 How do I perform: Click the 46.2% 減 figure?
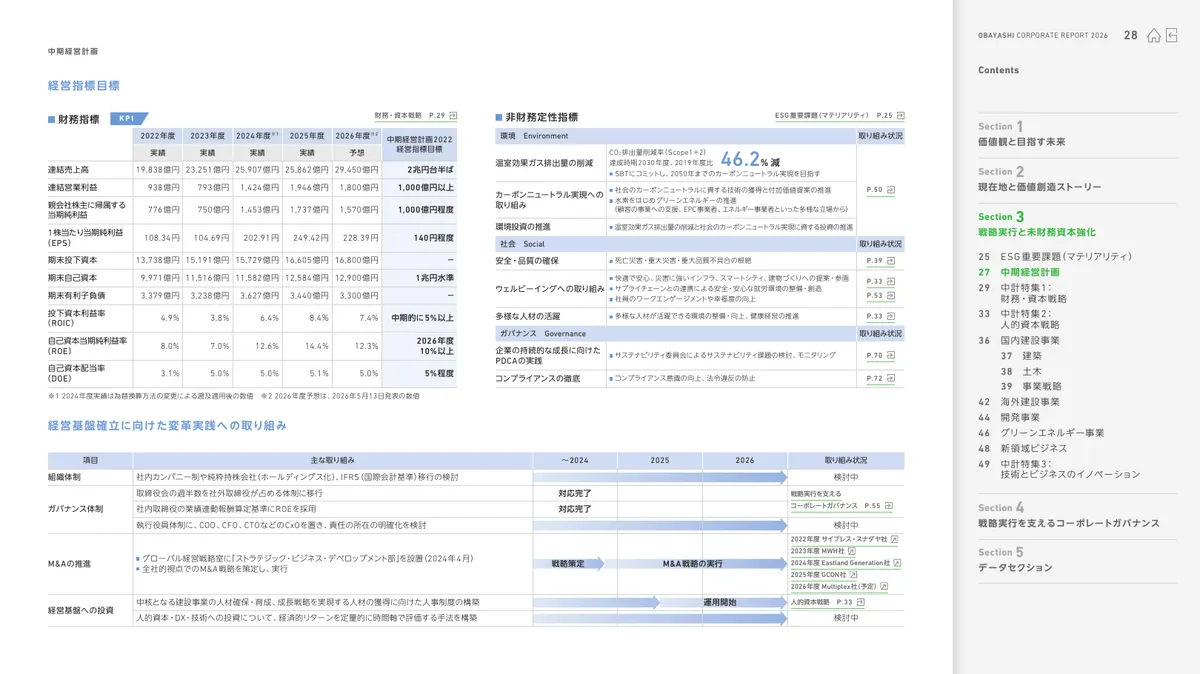(750, 159)
